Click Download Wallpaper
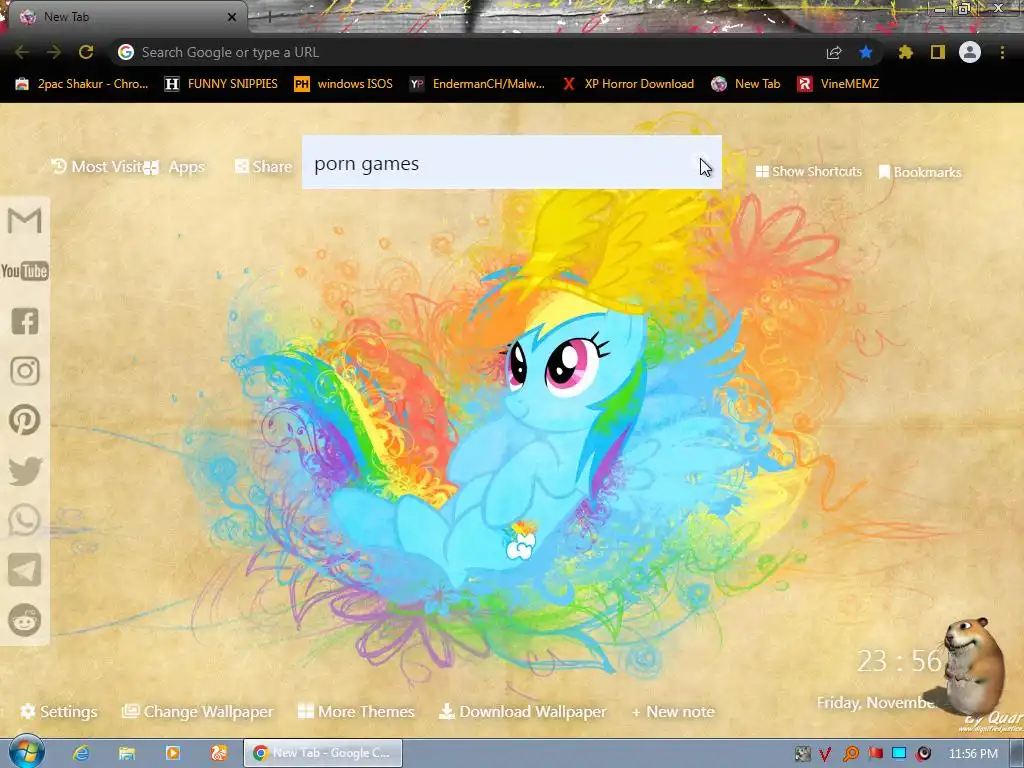1024x768 pixels. click(522, 712)
